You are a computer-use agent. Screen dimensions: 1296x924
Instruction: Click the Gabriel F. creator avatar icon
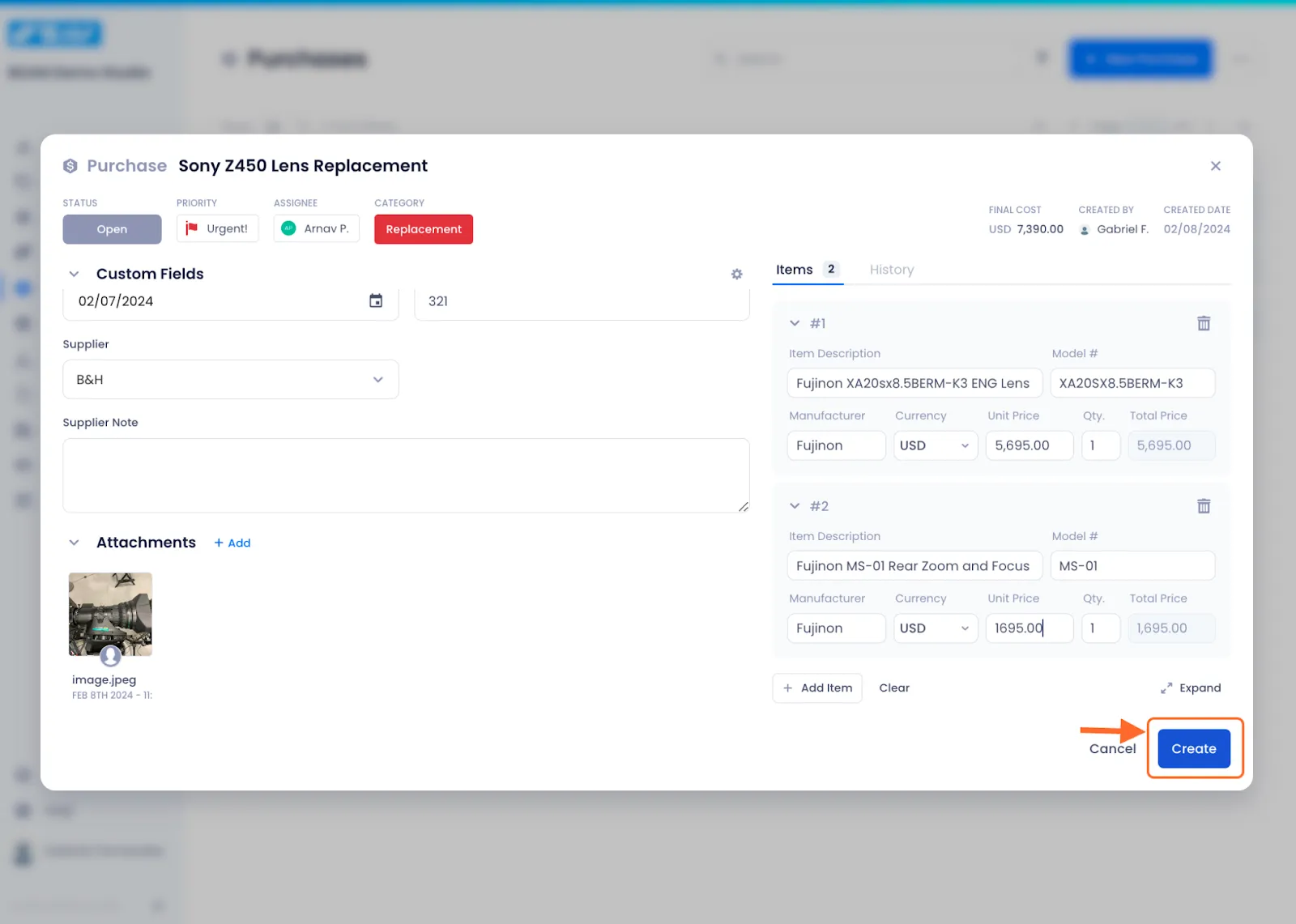pos(1085,231)
